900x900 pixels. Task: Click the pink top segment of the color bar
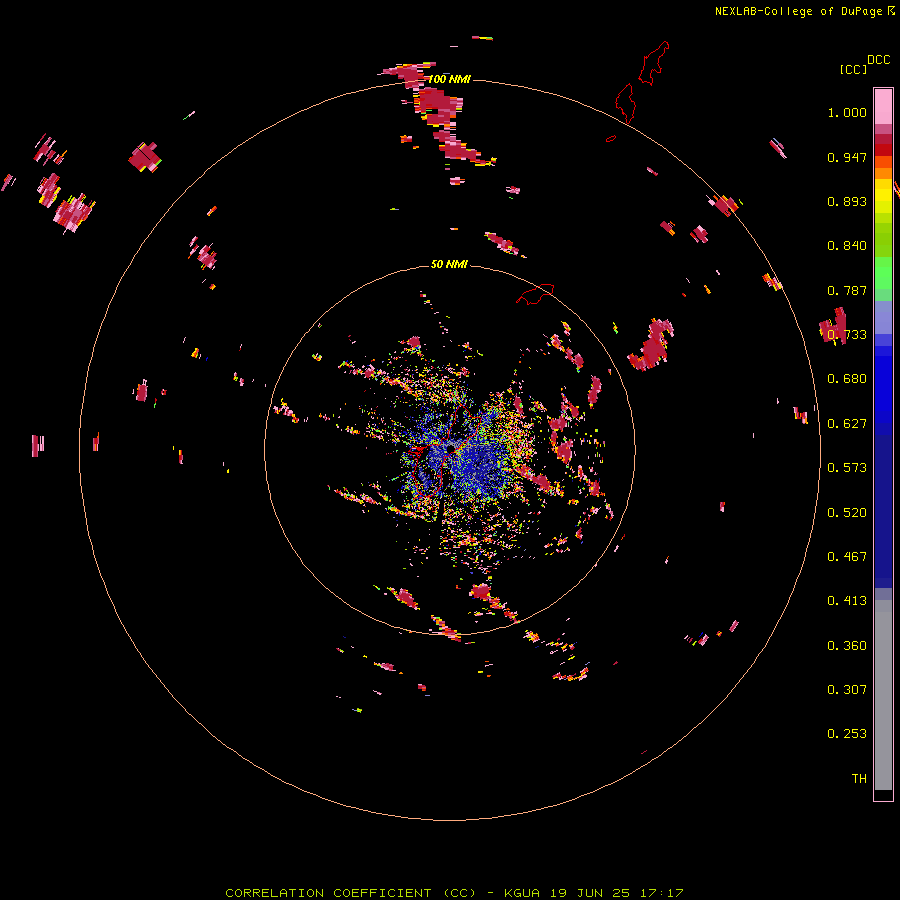tap(883, 106)
